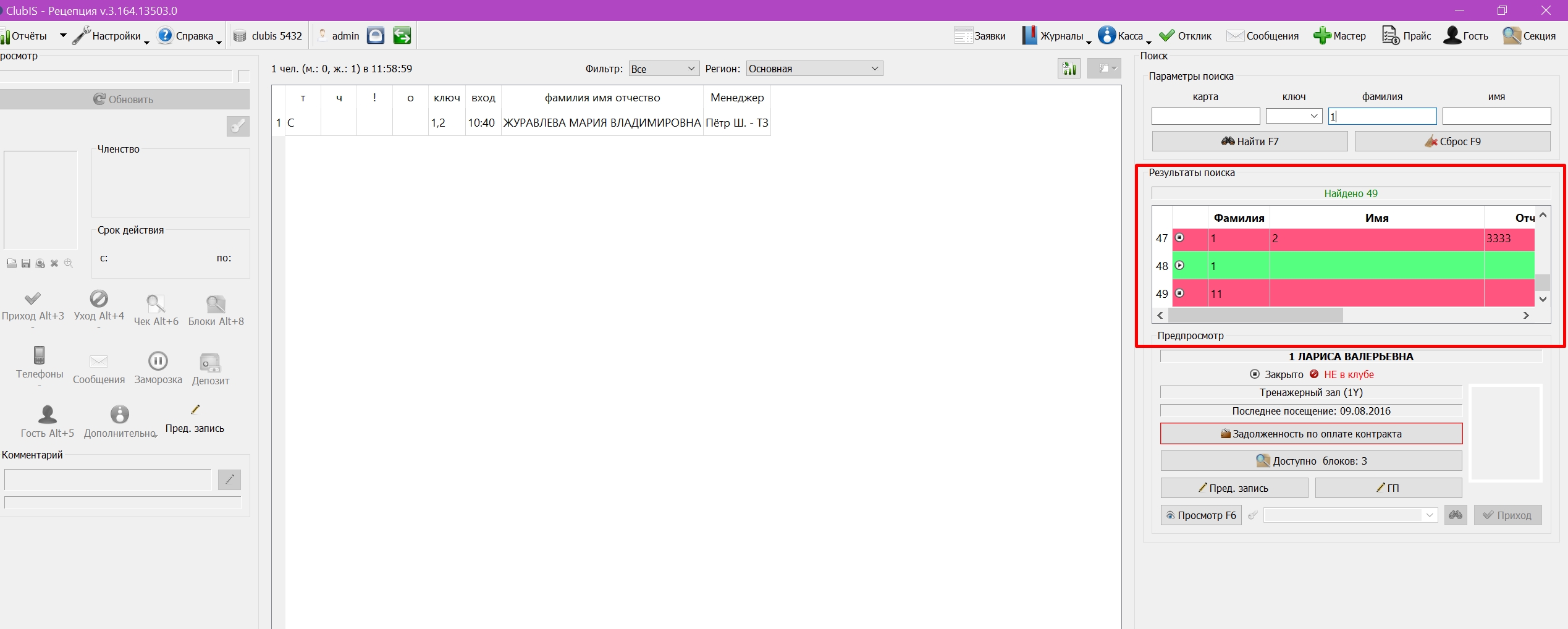The width and height of the screenshot is (1568, 629).
Task: Open the Касса cash register icon
Action: point(1106,35)
